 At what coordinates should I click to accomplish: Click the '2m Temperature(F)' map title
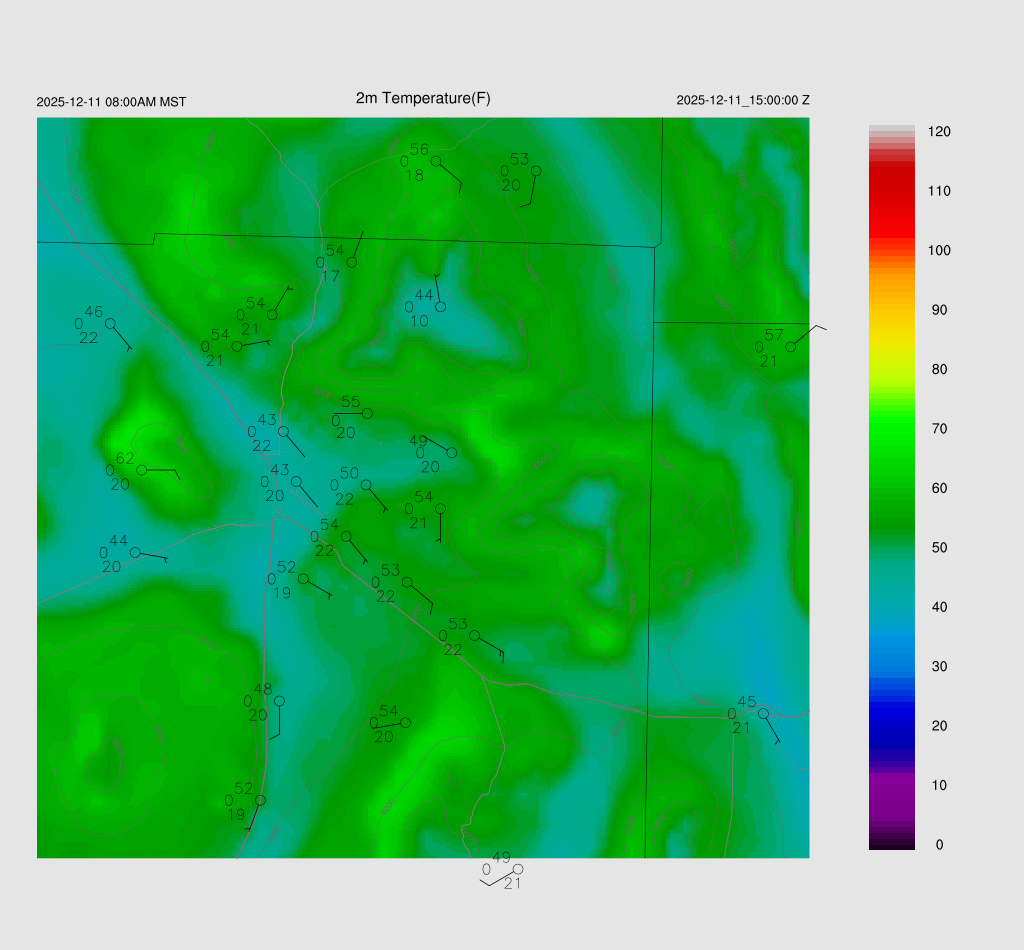click(423, 98)
